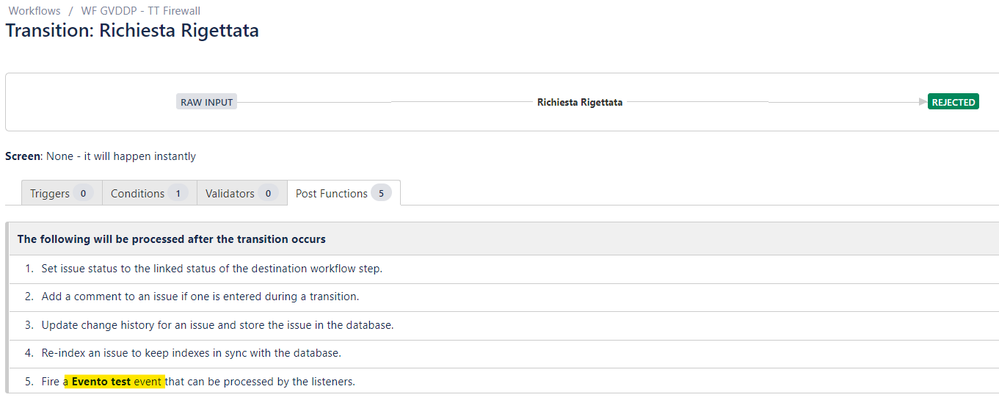Click the green REJECTED status lozenge
The height and width of the screenshot is (400, 999).
(953, 102)
